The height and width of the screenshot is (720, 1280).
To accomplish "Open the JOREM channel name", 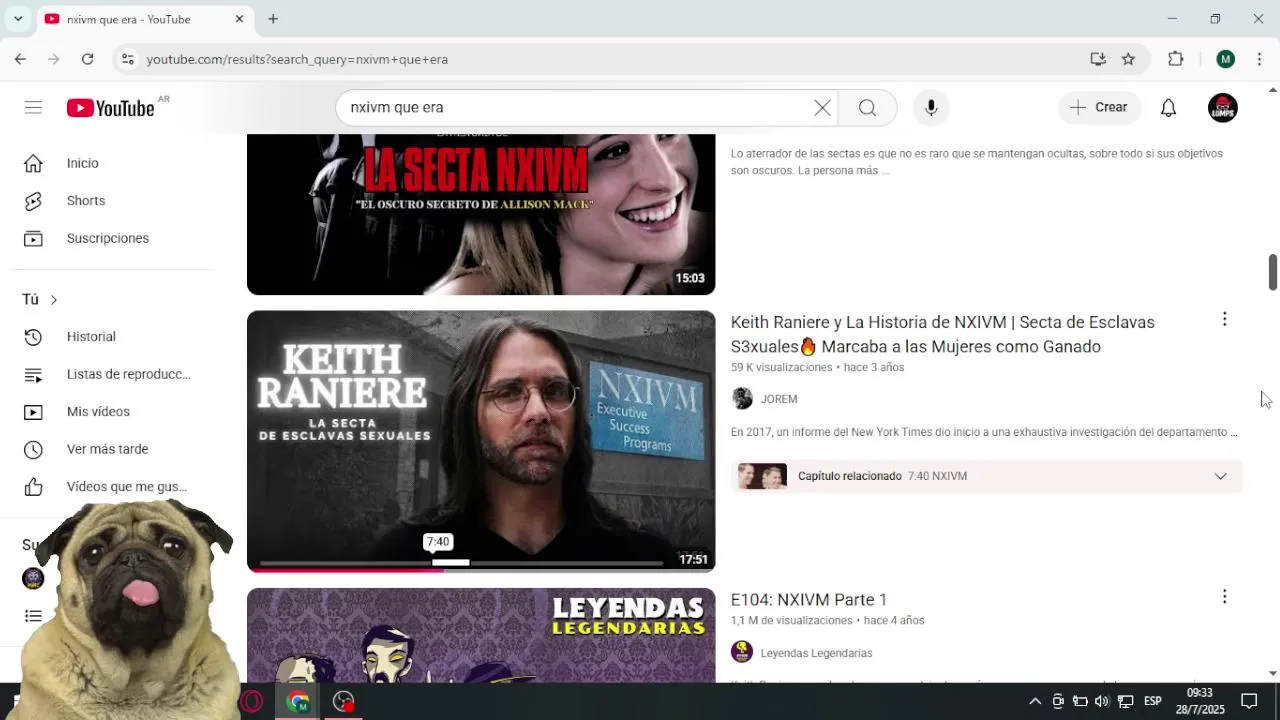I will coord(779,399).
